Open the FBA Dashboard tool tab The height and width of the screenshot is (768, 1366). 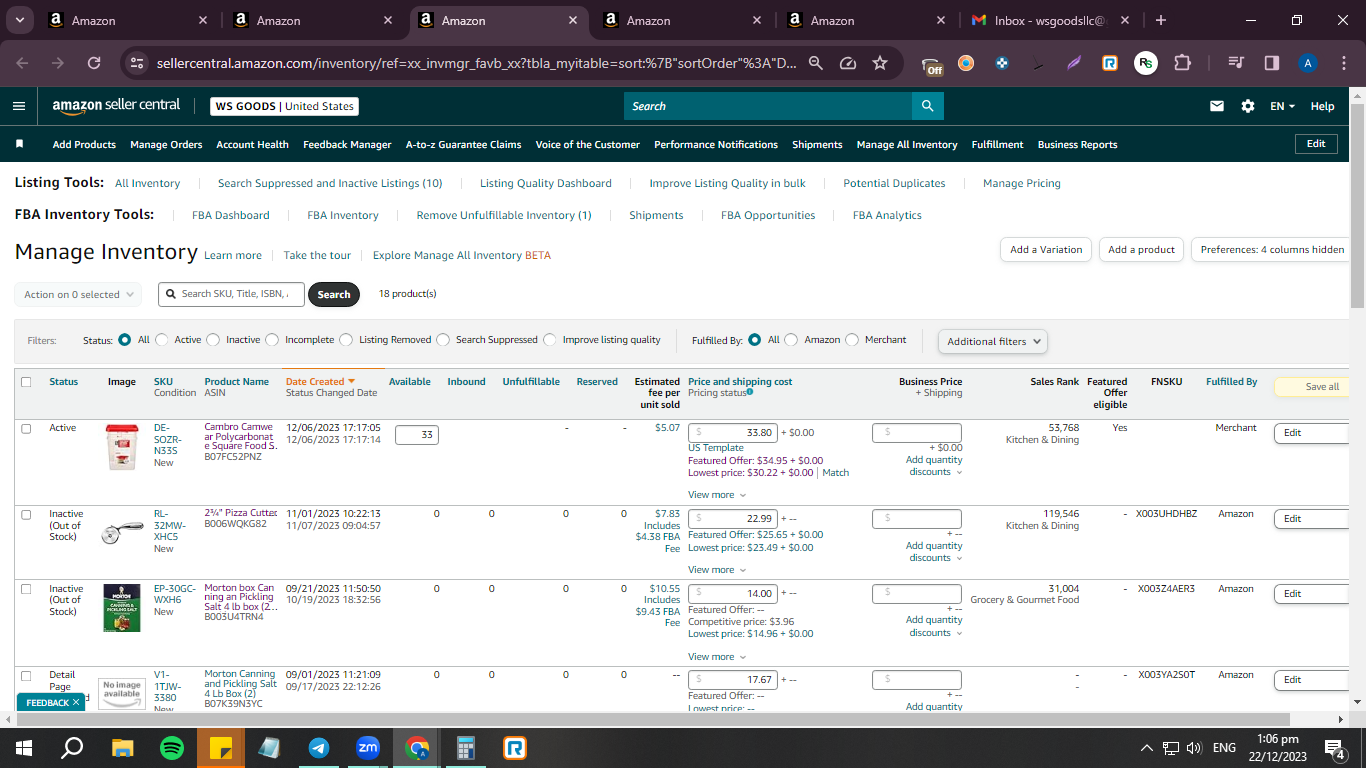pos(231,215)
